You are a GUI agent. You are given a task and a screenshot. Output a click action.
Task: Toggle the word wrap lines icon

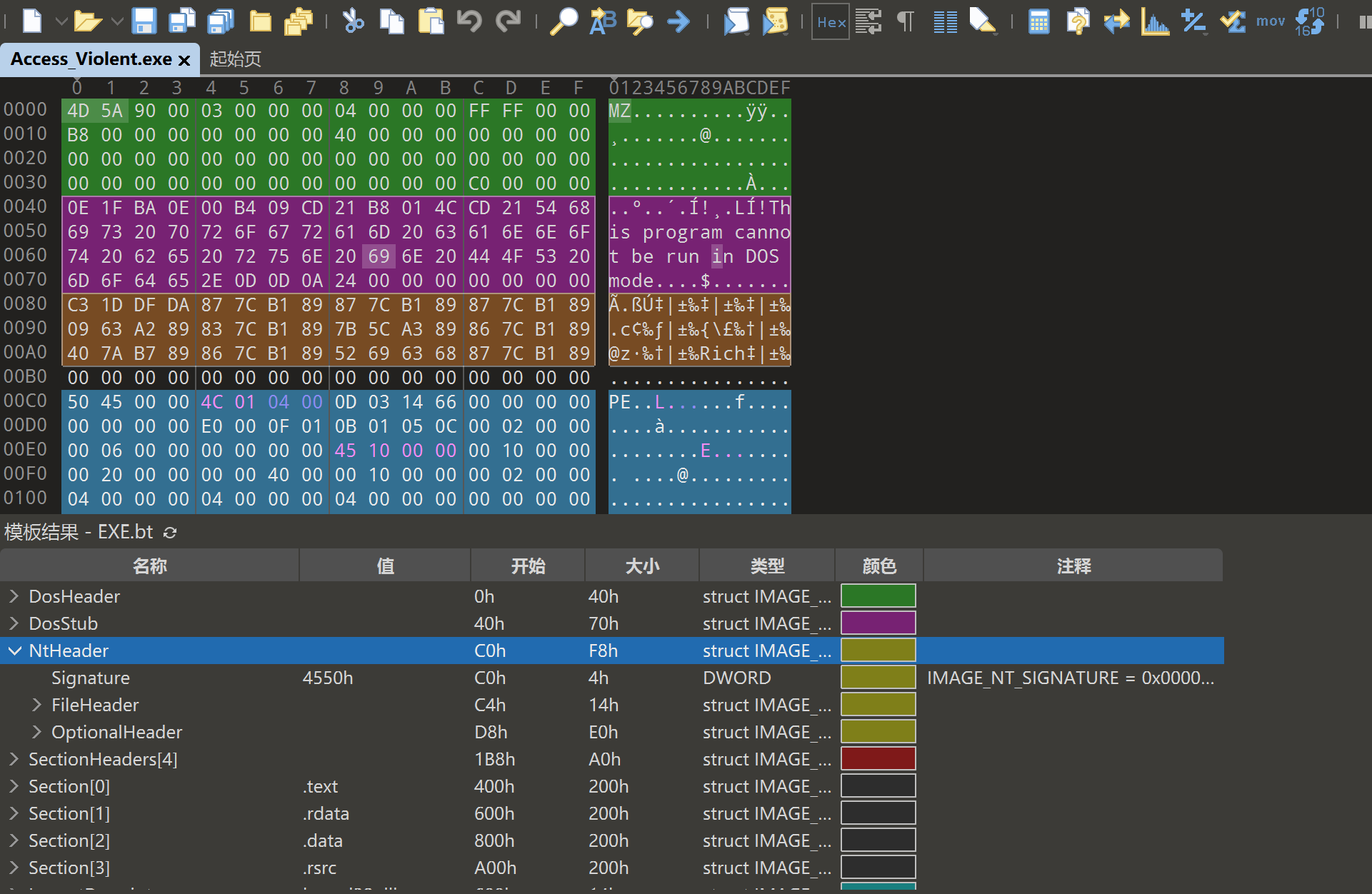coord(868,21)
